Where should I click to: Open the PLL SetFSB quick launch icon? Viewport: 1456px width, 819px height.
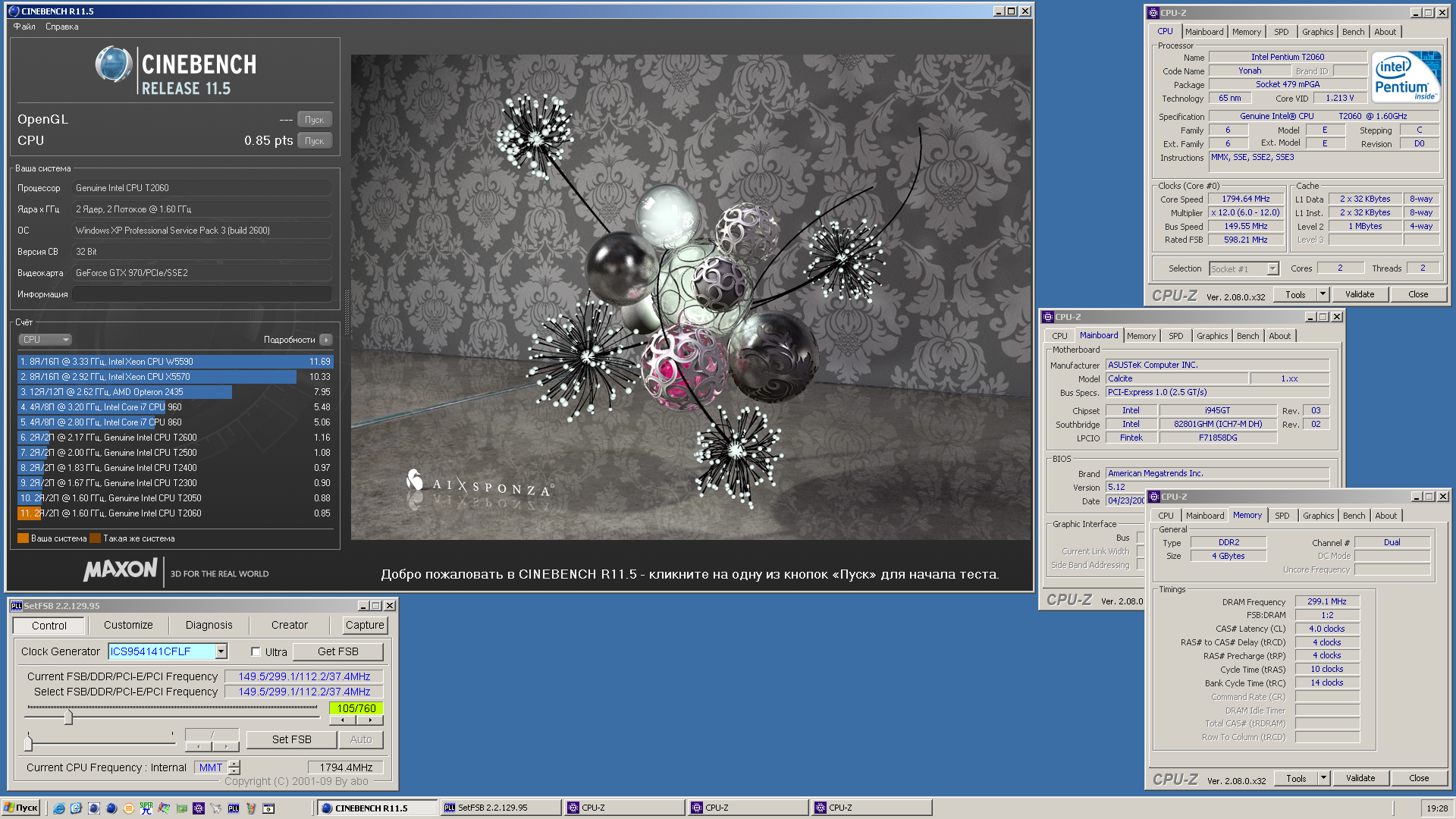click(x=234, y=808)
